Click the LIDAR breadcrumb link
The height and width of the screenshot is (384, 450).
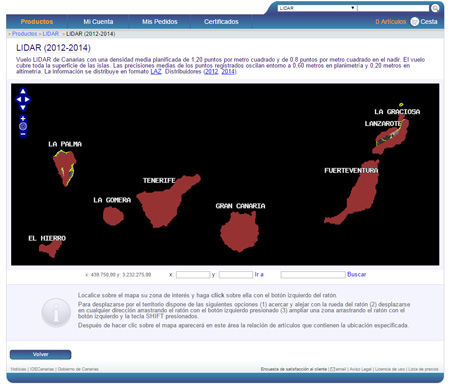pos(51,34)
